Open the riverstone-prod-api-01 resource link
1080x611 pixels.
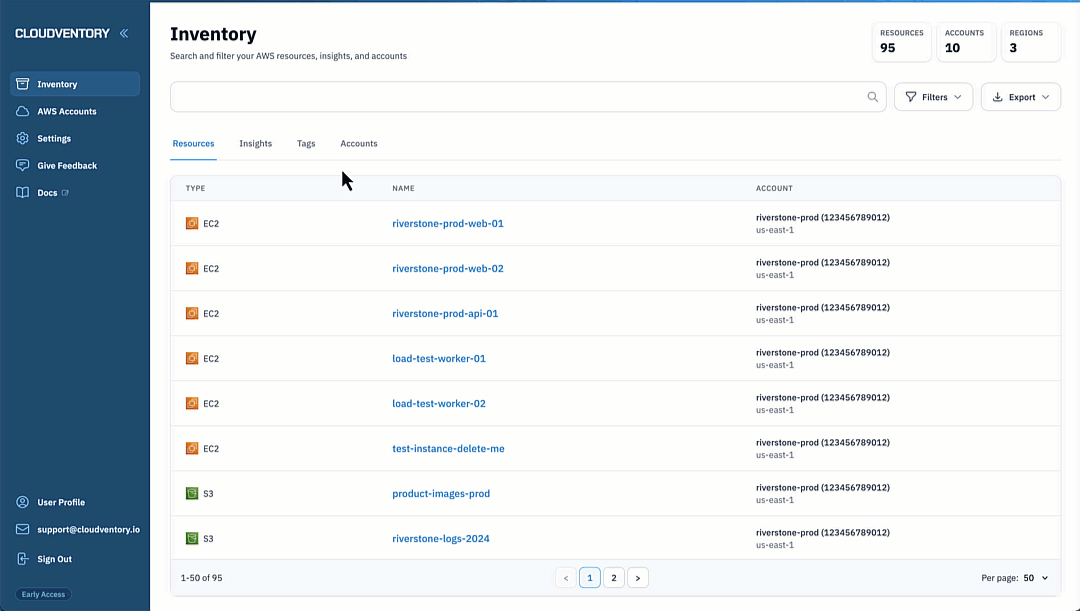445,313
